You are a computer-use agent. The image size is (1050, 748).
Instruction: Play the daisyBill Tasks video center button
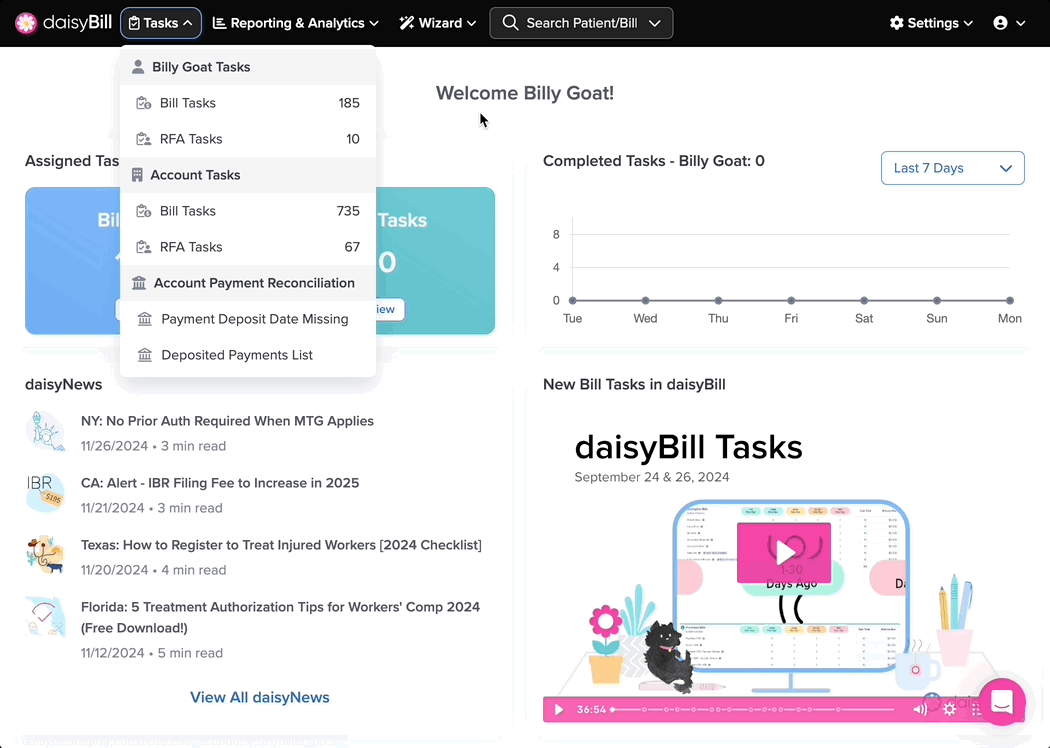[784, 552]
